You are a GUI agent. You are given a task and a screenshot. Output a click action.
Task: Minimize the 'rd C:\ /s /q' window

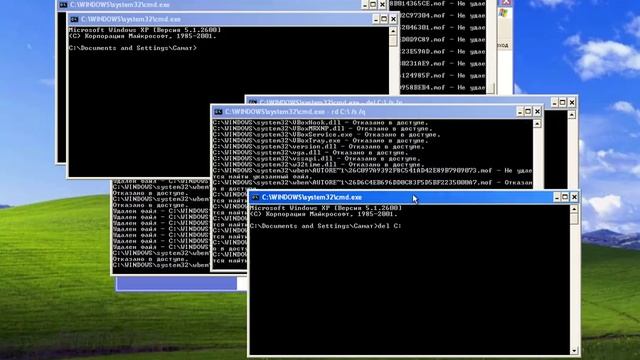tap(520, 112)
